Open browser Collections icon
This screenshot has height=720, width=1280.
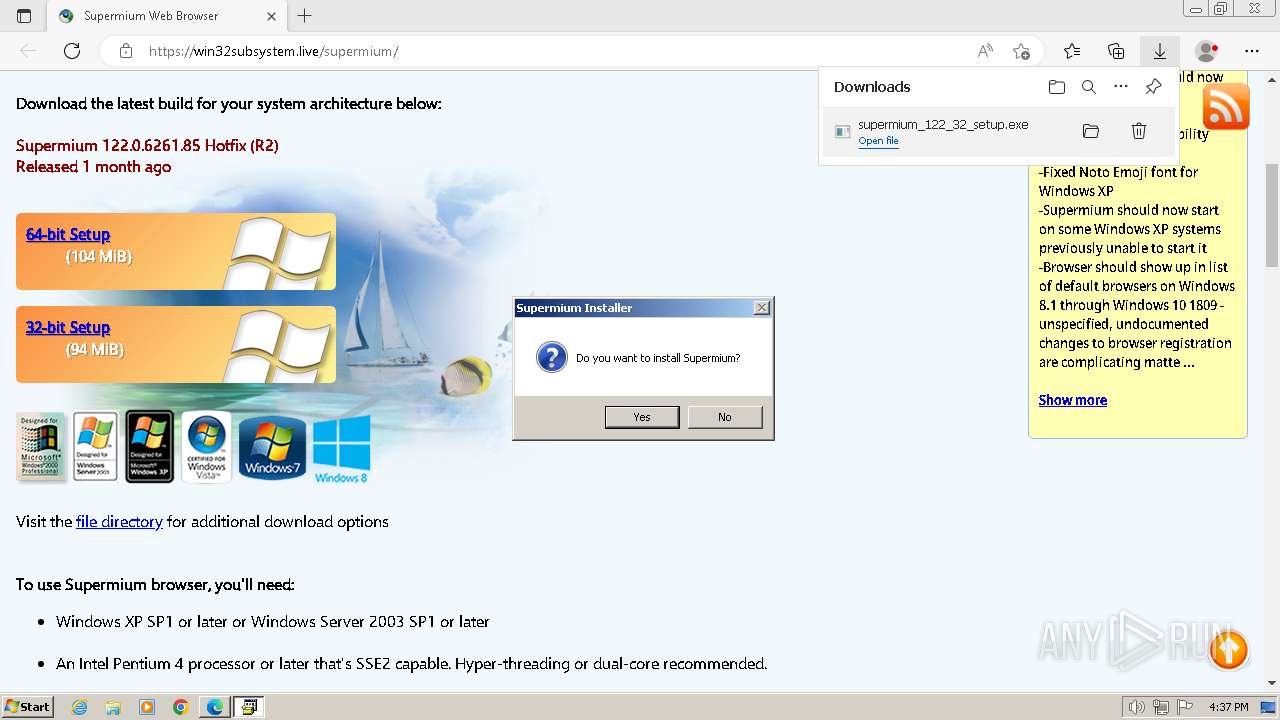(x=1116, y=51)
